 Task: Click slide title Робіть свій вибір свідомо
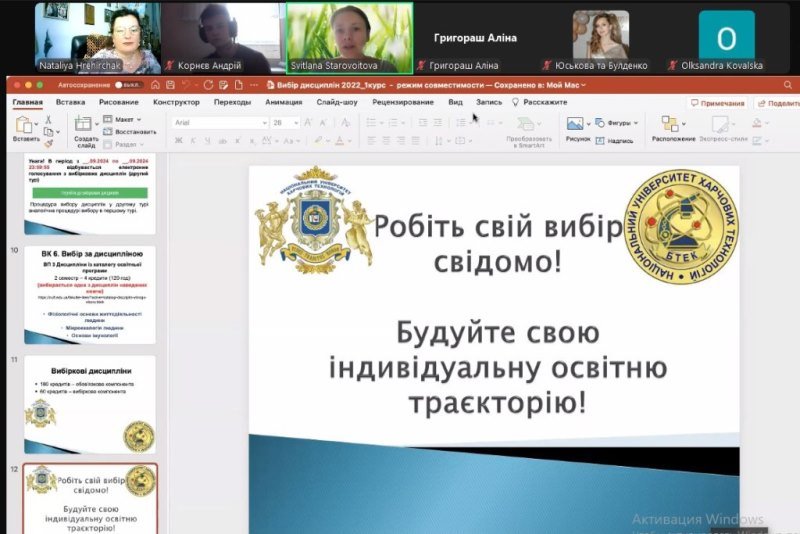(498, 244)
